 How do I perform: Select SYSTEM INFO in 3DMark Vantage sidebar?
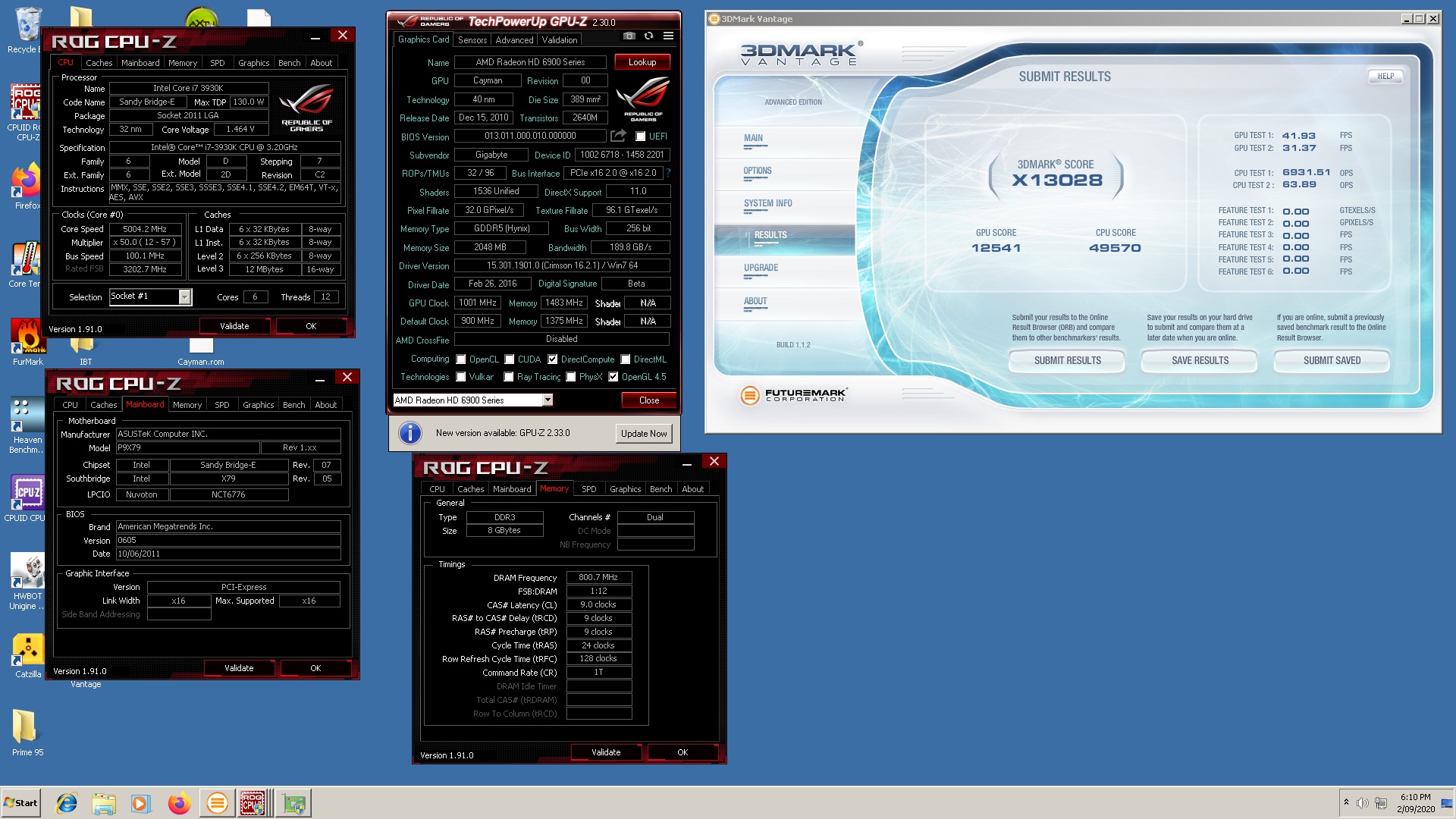(x=768, y=204)
